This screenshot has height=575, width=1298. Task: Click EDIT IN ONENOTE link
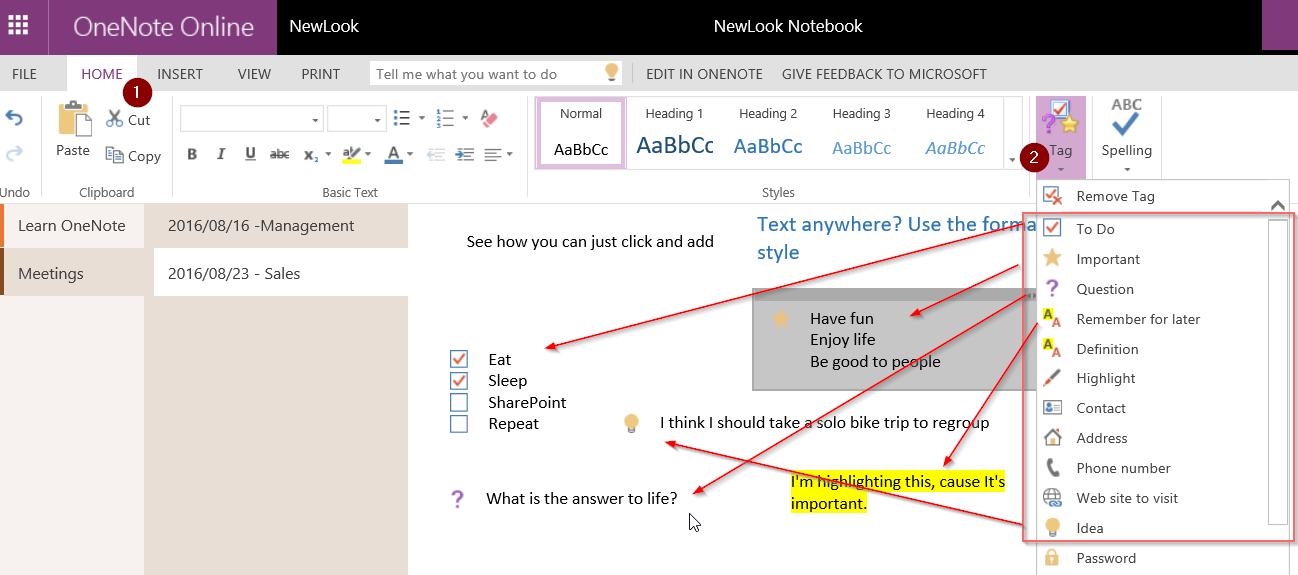(x=704, y=74)
